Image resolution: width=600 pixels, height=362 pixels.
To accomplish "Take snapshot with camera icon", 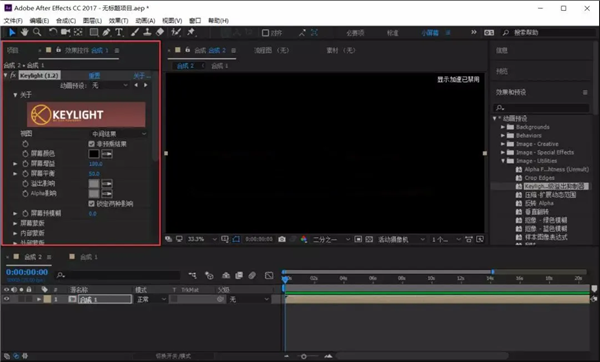I will point(282,239).
